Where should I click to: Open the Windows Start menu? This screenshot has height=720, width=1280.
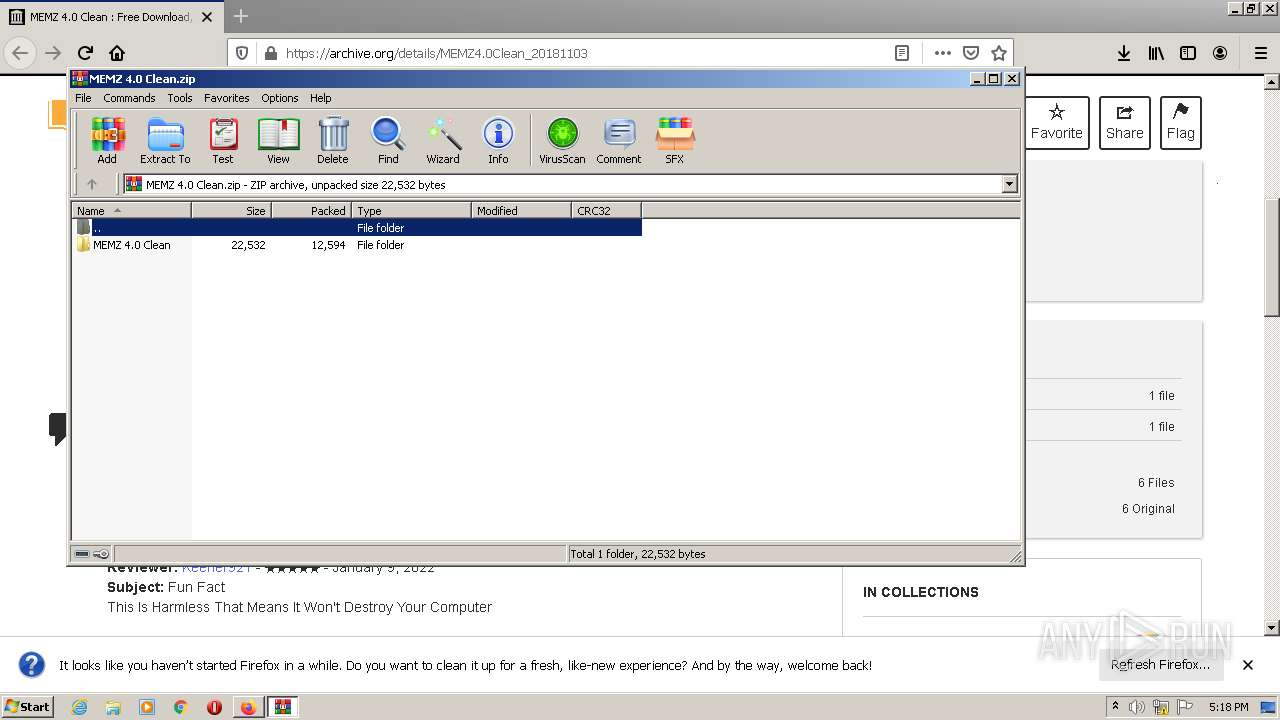[x=28, y=706]
